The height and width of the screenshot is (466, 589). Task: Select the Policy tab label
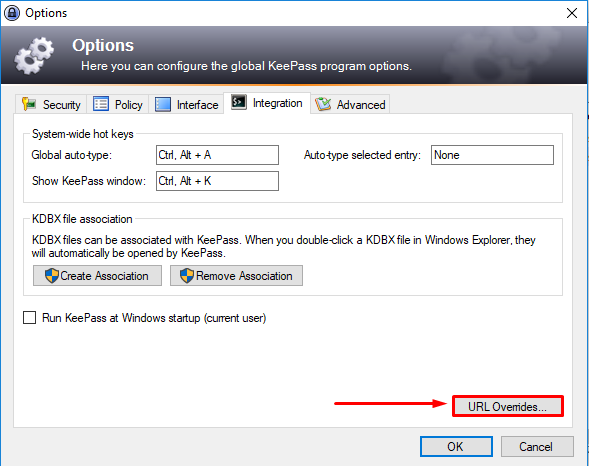coord(129,105)
